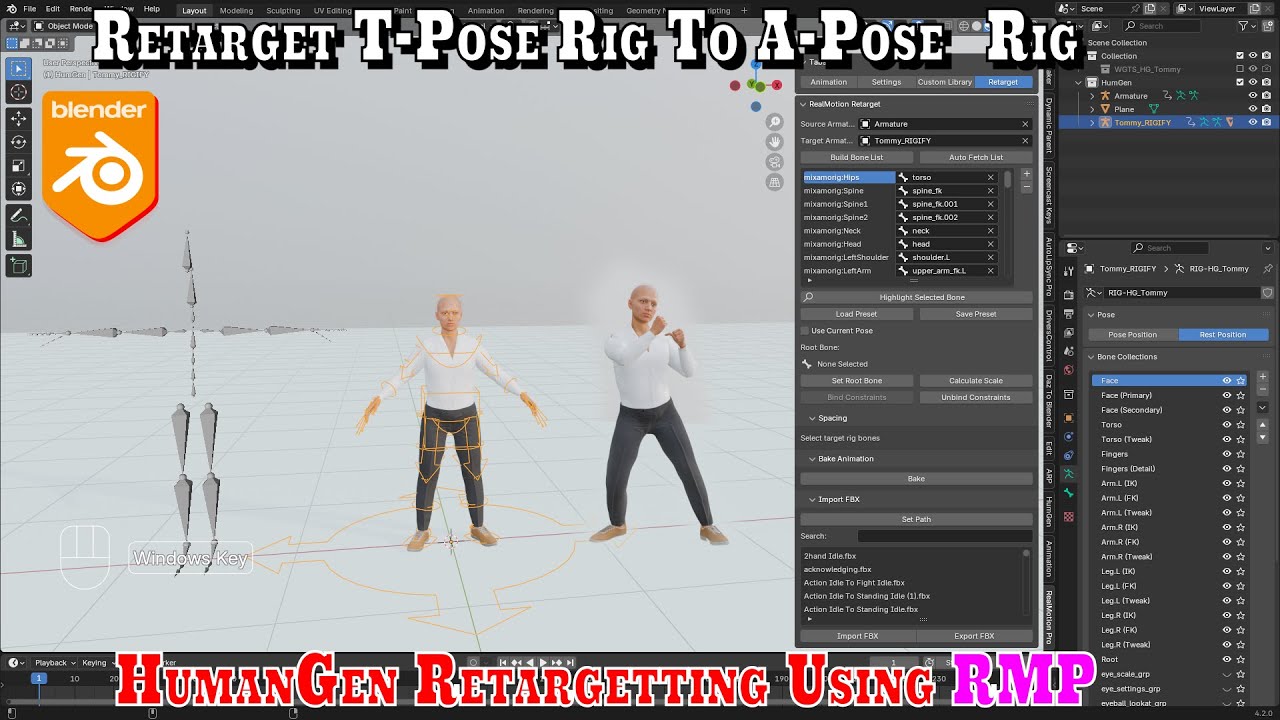The height and width of the screenshot is (720, 1280).
Task: Expand Tommy_RIGIFY in the outliner
Action: tap(1092, 122)
